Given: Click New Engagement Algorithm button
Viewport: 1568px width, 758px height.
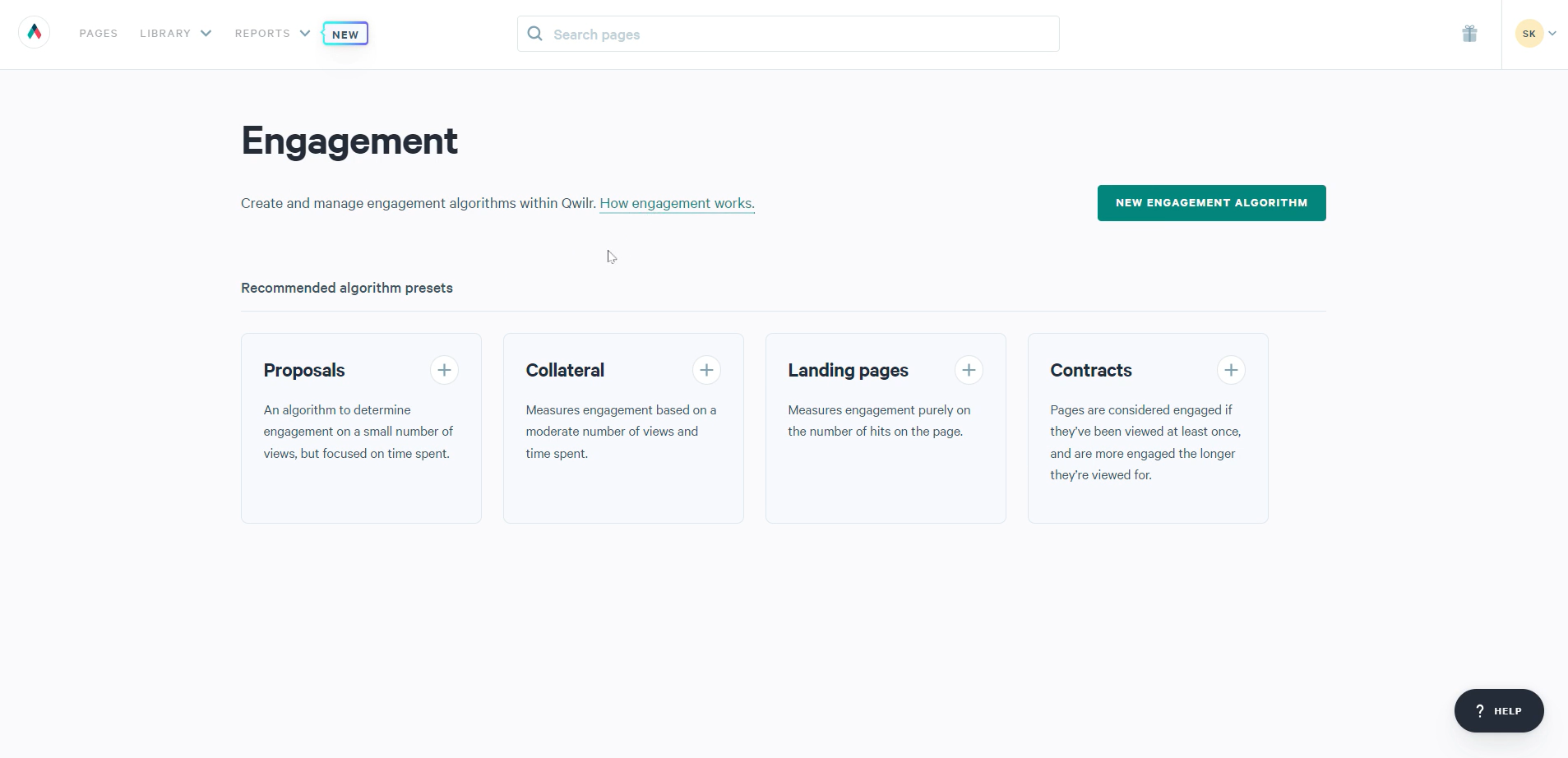Looking at the screenshot, I should coord(1211,203).
